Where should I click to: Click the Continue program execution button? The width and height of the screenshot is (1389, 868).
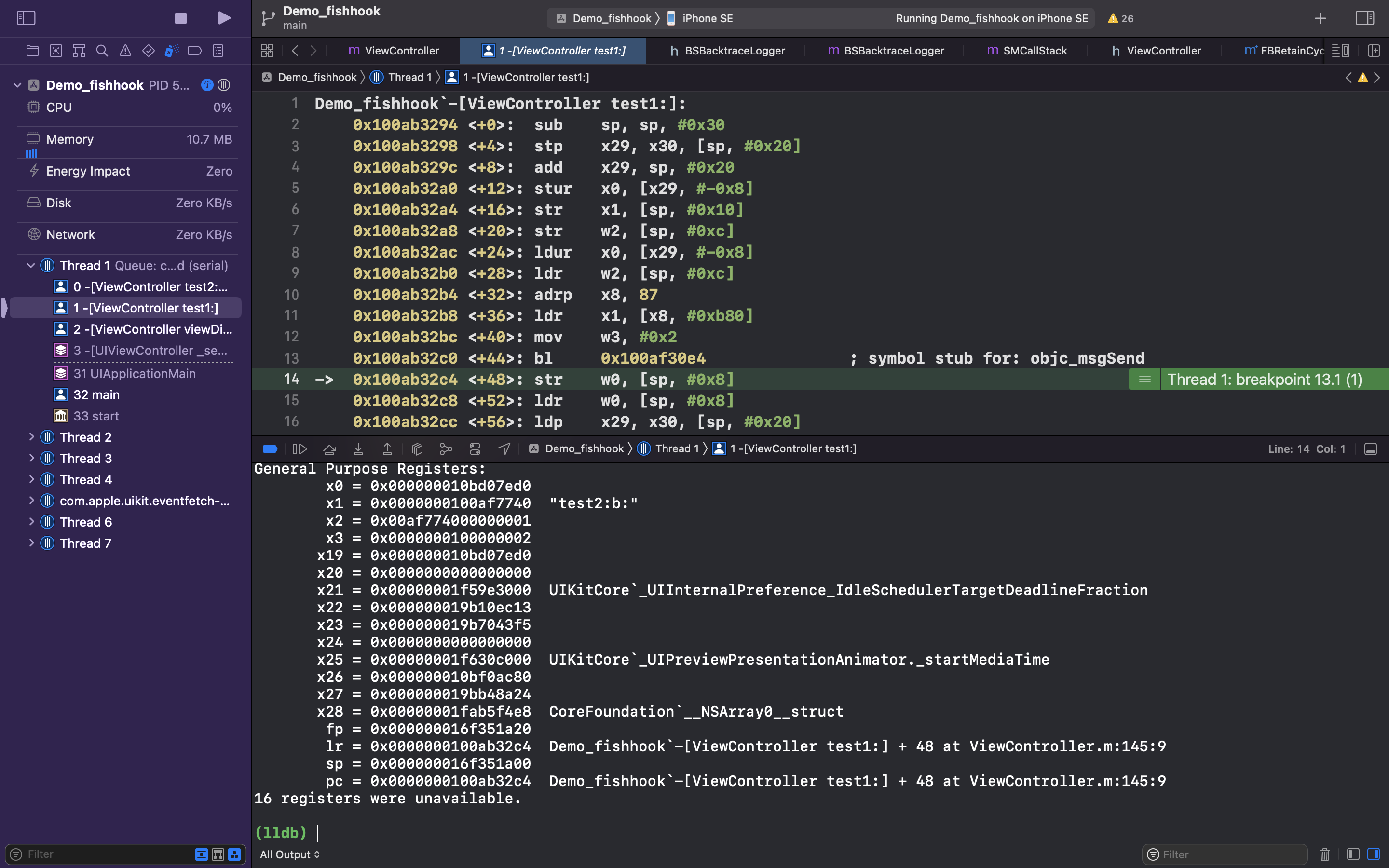[300, 449]
